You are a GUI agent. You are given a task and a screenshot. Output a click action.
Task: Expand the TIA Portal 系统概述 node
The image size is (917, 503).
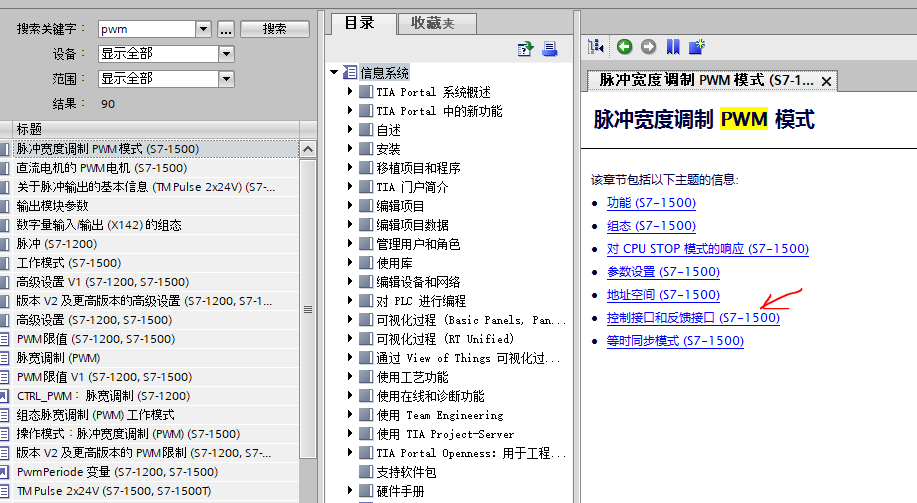coord(350,91)
